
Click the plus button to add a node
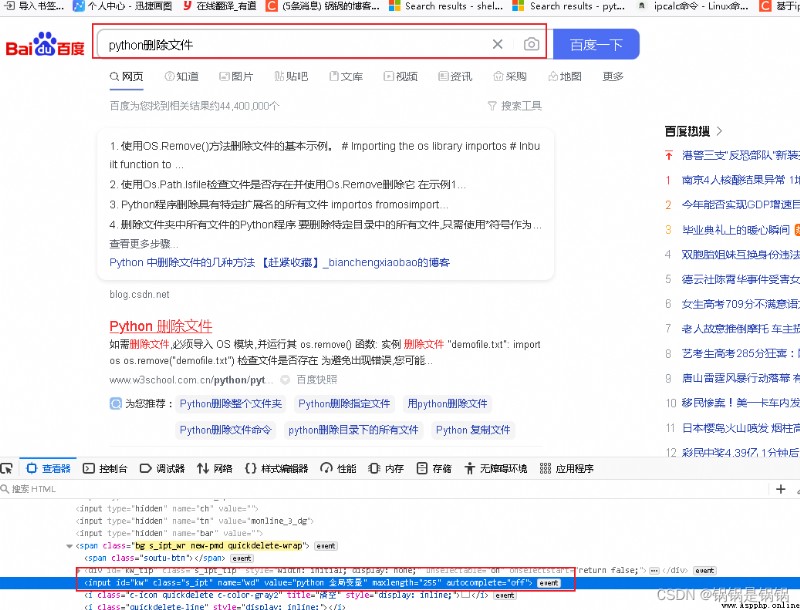pos(781,489)
